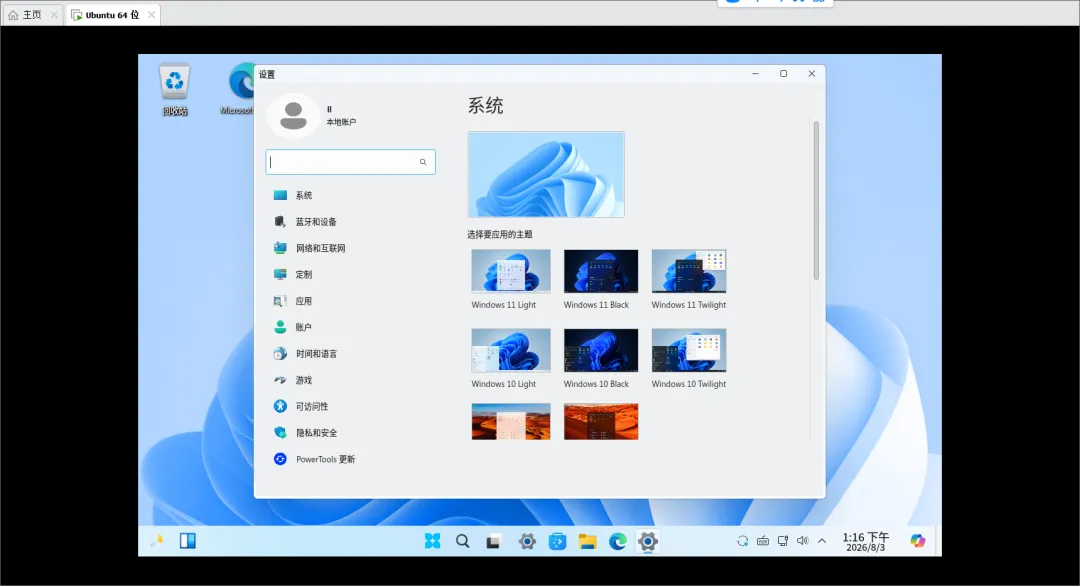This screenshot has width=1080, height=586.
Task: Open Microsoft Edge desktop shortcut
Action: pos(240,90)
